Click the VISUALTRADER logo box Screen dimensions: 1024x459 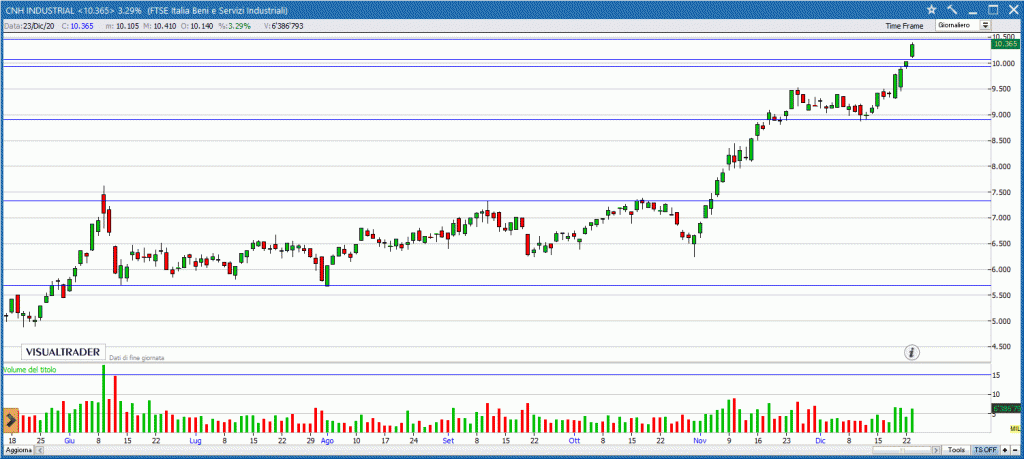pyautogui.click(x=63, y=352)
